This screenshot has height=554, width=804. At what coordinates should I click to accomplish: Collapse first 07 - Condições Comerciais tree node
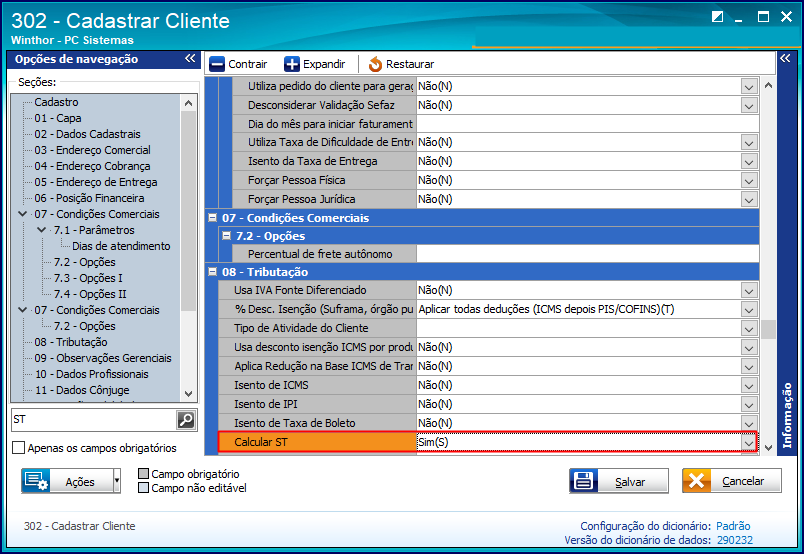pos(23,214)
